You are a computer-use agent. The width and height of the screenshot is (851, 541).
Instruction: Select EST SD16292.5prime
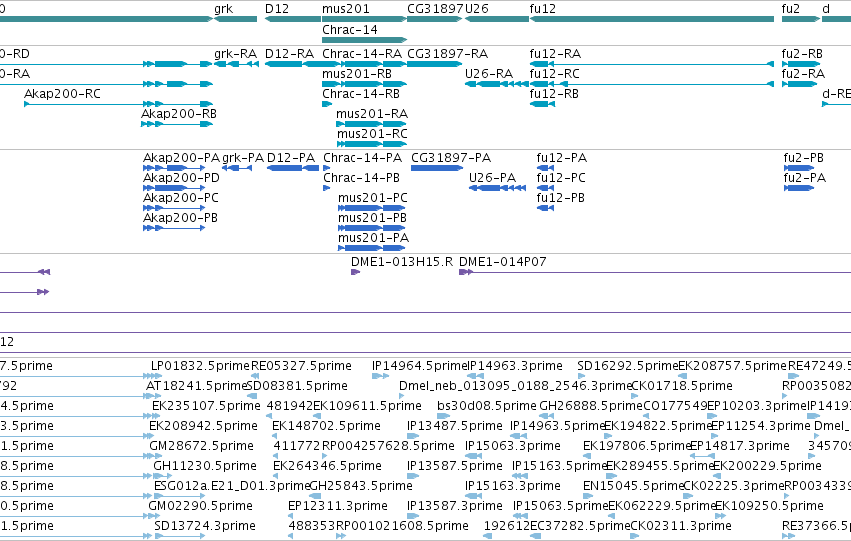628,366
